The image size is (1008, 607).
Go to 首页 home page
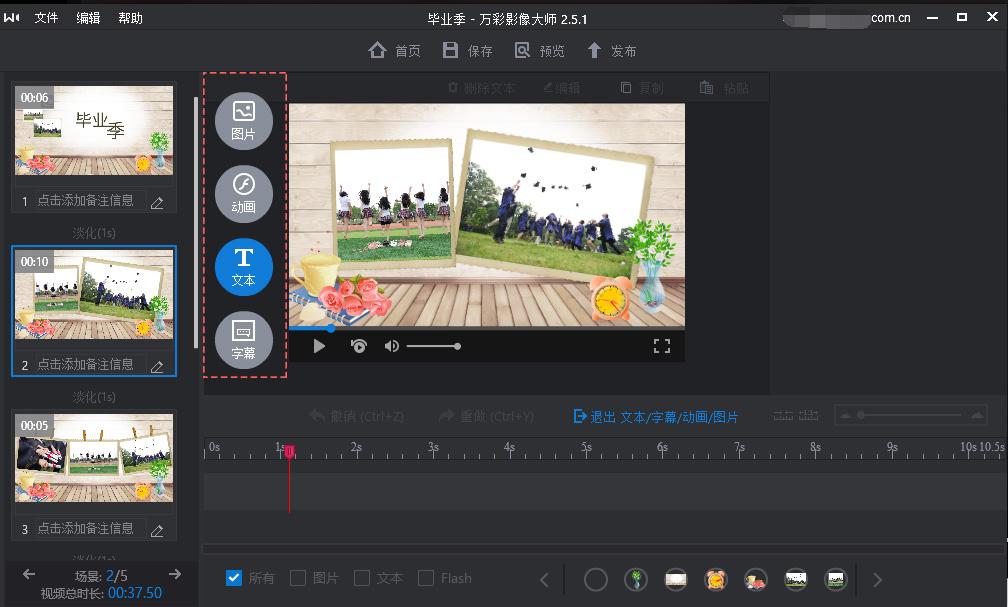(394, 50)
